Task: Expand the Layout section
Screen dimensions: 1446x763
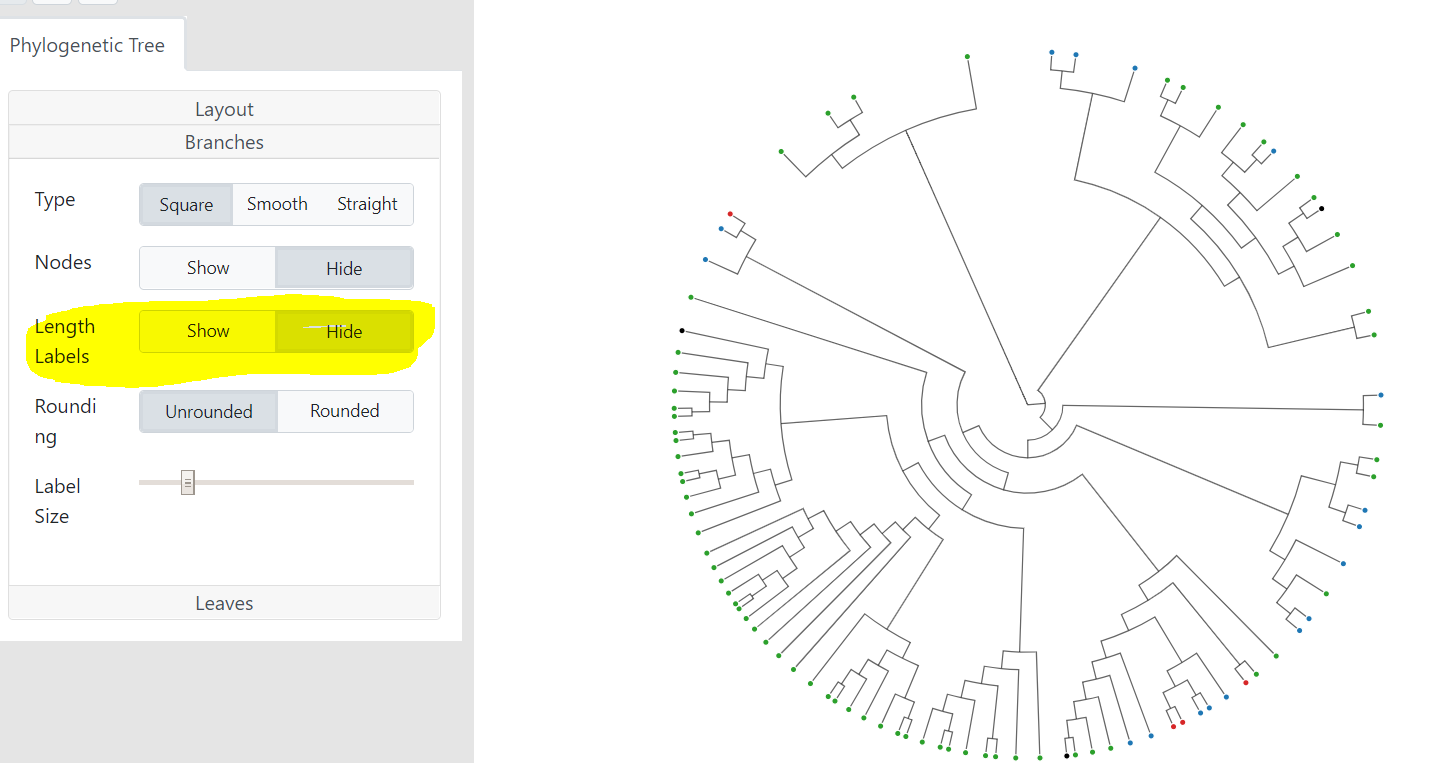Action: click(x=224, y=108)
